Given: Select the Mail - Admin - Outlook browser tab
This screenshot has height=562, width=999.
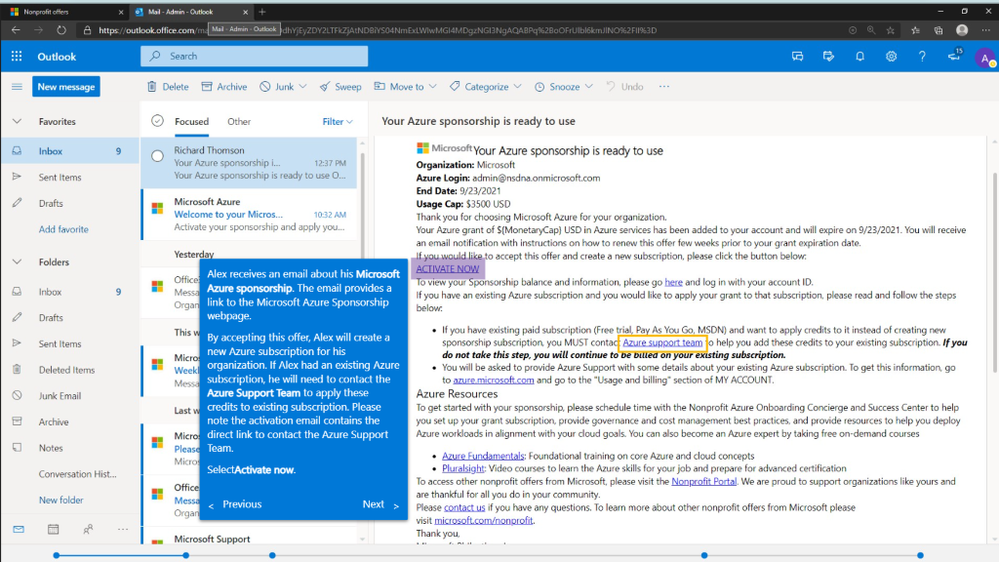Looking at the screenshot, I should tap(190, 11).
